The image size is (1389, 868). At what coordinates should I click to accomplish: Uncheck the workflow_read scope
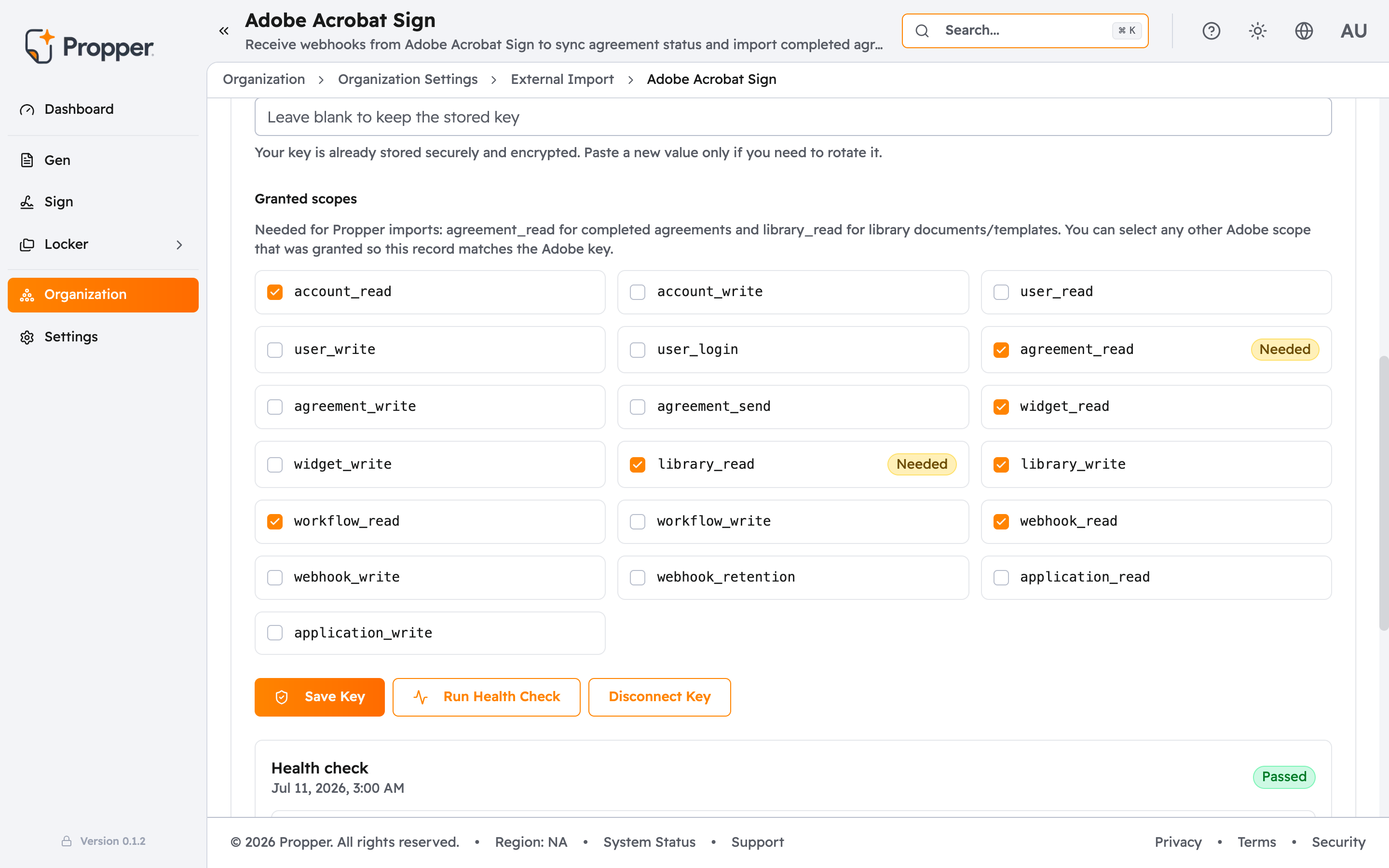pyautogui.click(x=275, y=521)
